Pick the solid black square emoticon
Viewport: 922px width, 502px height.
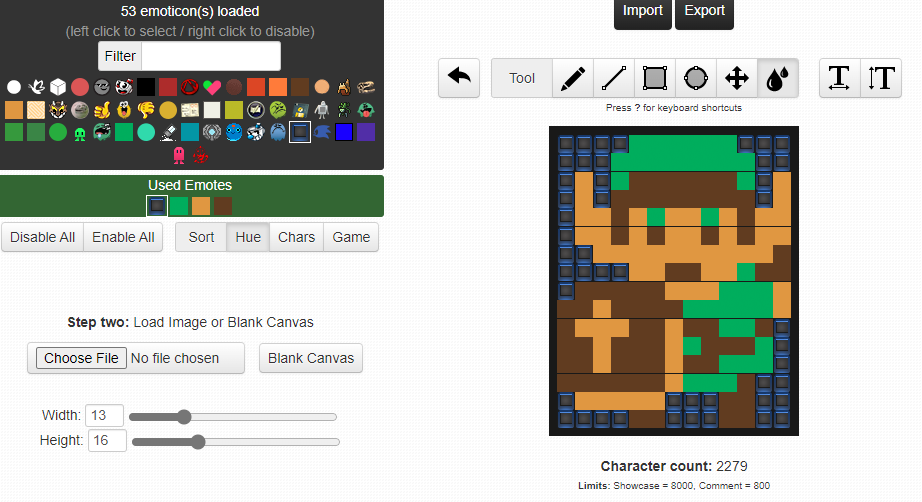[146, 87]
